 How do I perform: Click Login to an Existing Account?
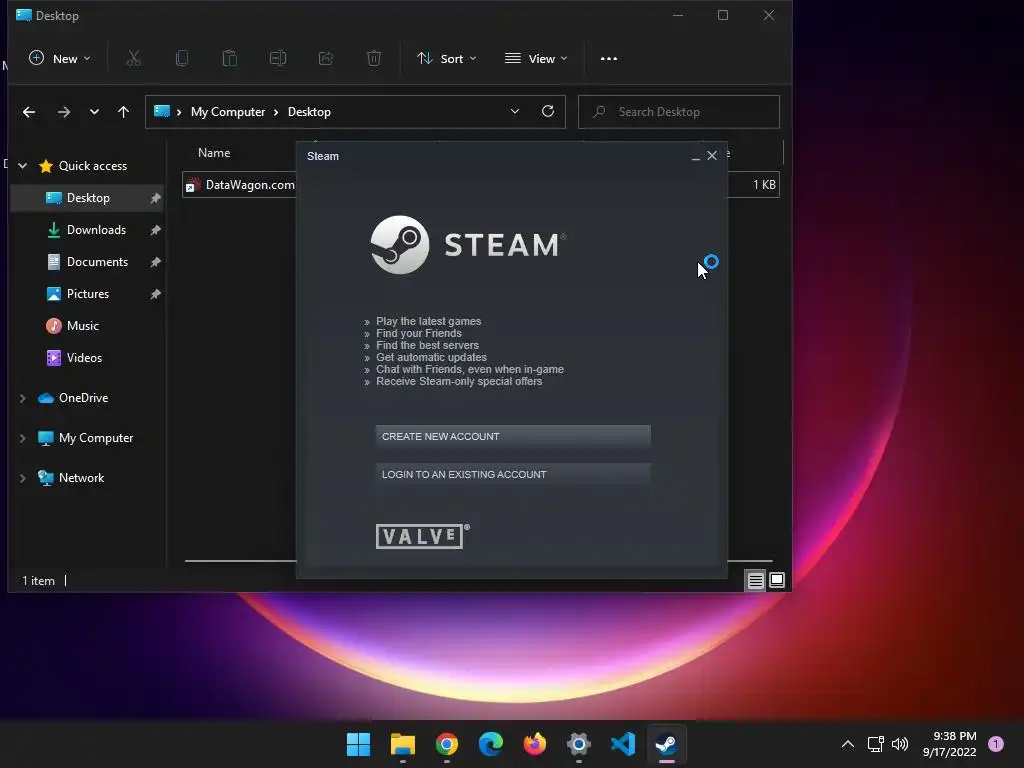pyautogui.click(x=513, y=475)
